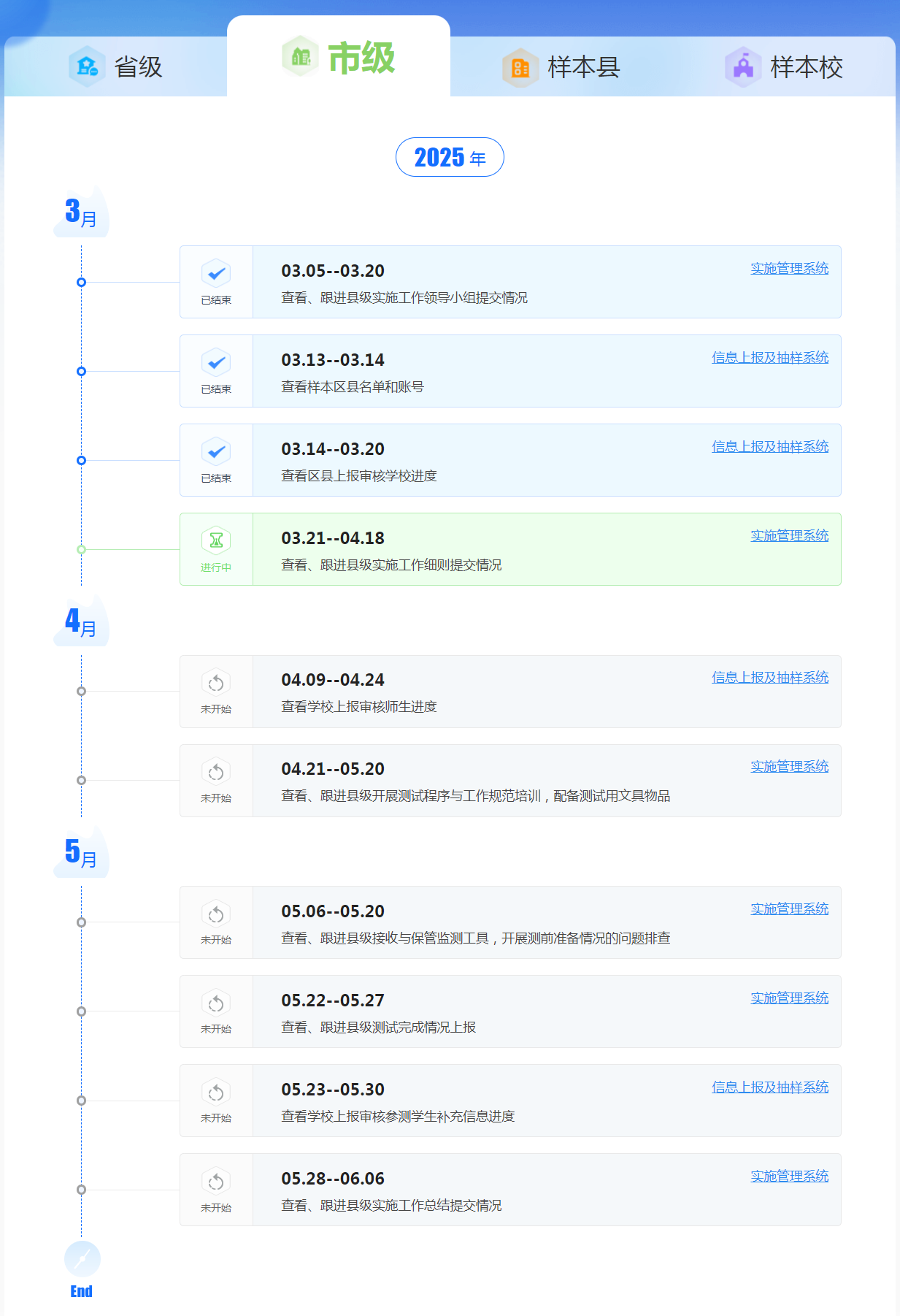Click date text 03.05--03.20
This screenshot has height=1316, width=900.
coord(333,271)
